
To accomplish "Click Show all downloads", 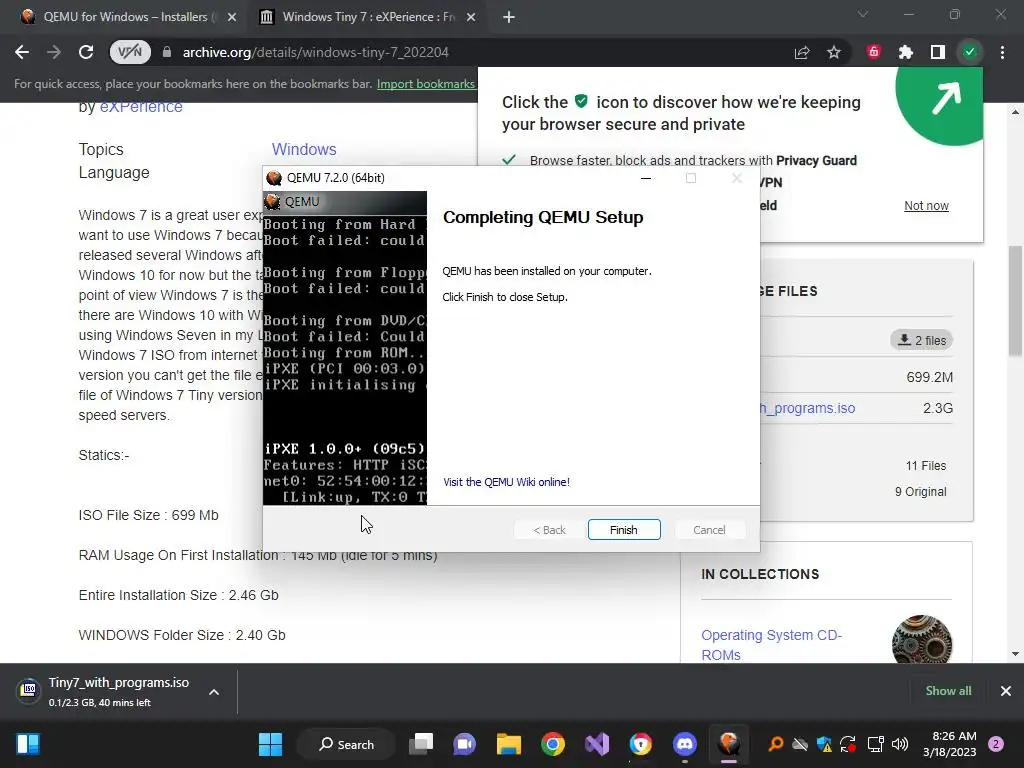I will click(x=948, y=691).
